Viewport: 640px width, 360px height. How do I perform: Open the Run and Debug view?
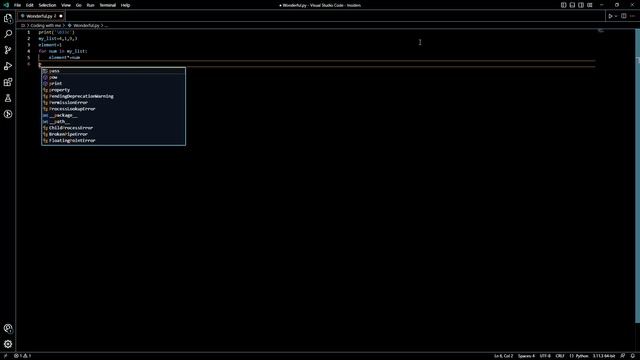point(8,66)
